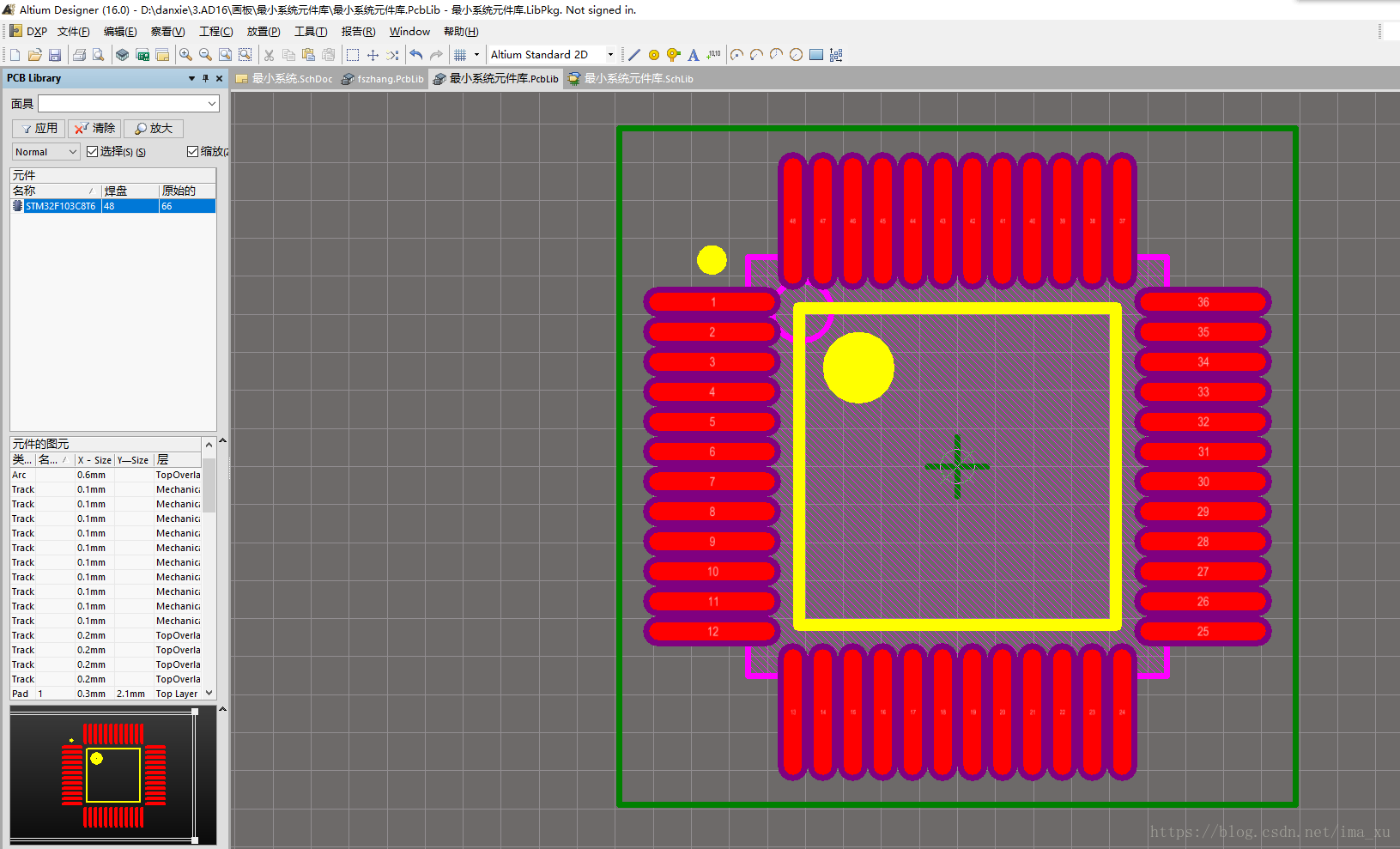Toggle the 选择(S) checkbox
The width and height of the screenshot is (1400, 849).
[x=93, y=152]
